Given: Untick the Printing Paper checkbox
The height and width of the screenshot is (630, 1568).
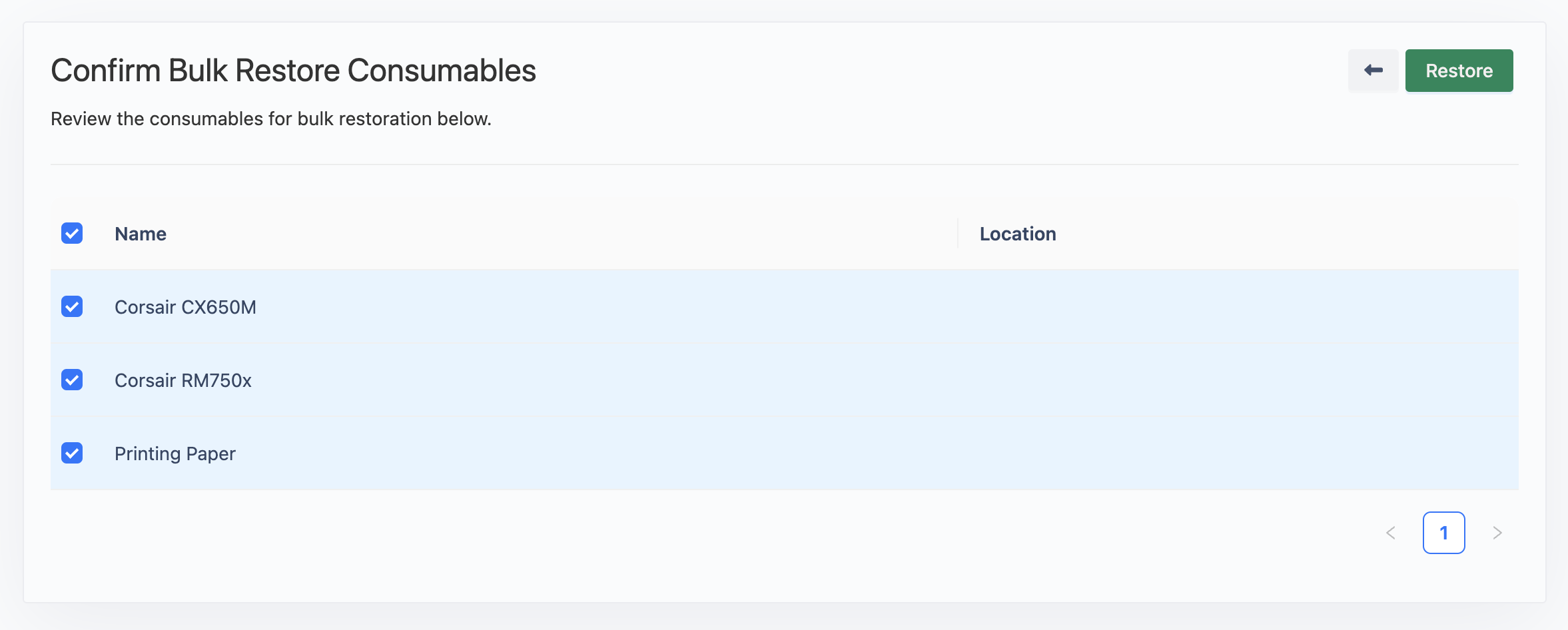Looking at the screenshot, I should point(72,453).
